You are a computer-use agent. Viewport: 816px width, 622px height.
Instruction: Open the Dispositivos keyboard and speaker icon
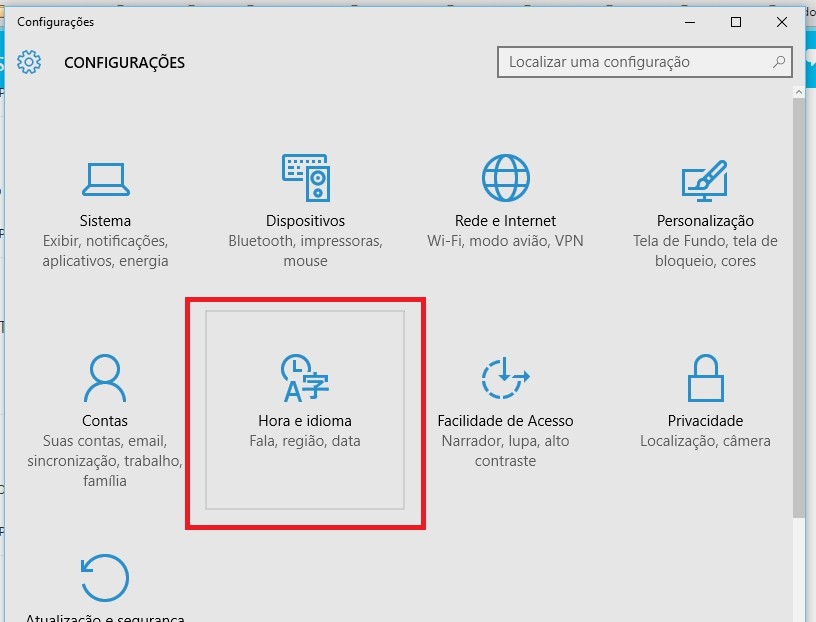[305, 177]
